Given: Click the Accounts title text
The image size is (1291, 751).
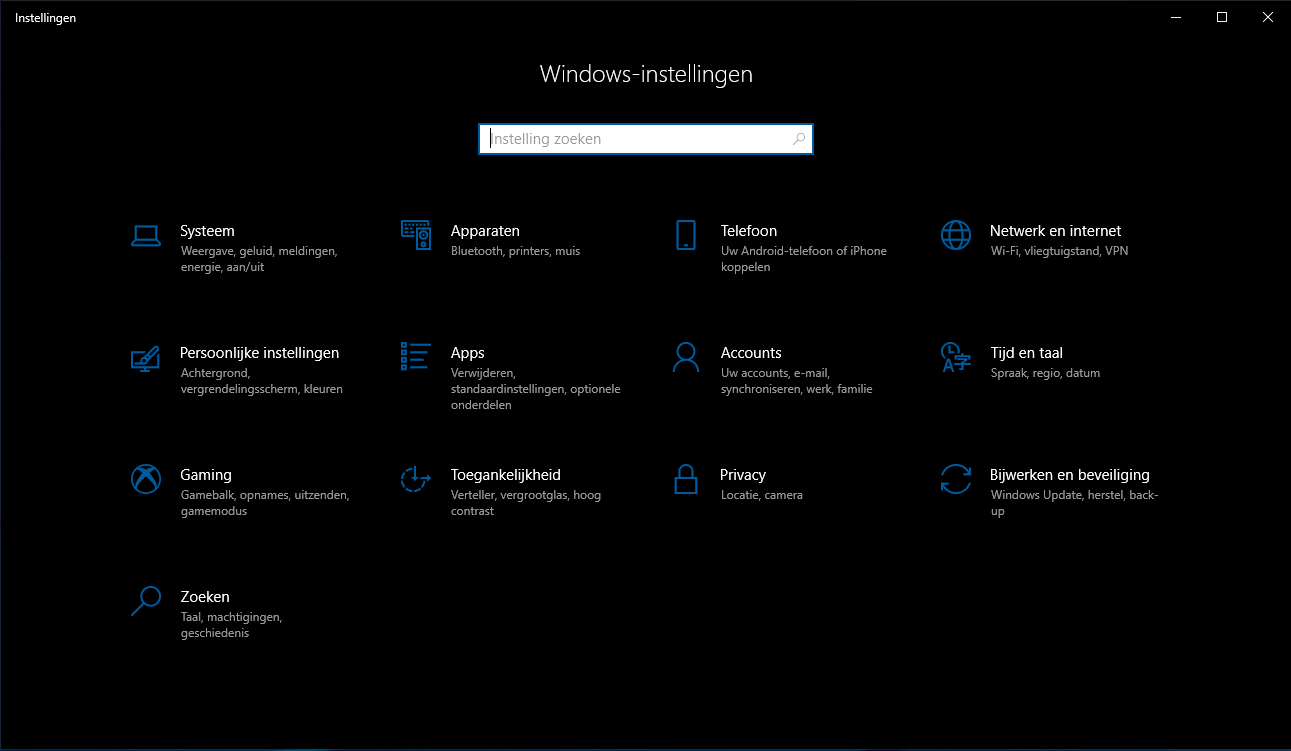Looking at the screenshot, I should click(751, 353).
